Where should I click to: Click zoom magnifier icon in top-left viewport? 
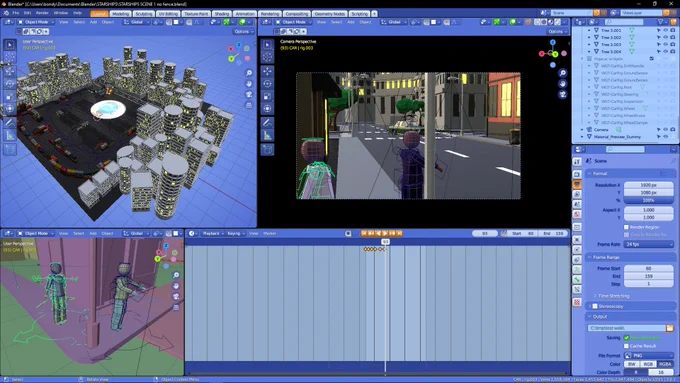[x=249, y=73]
